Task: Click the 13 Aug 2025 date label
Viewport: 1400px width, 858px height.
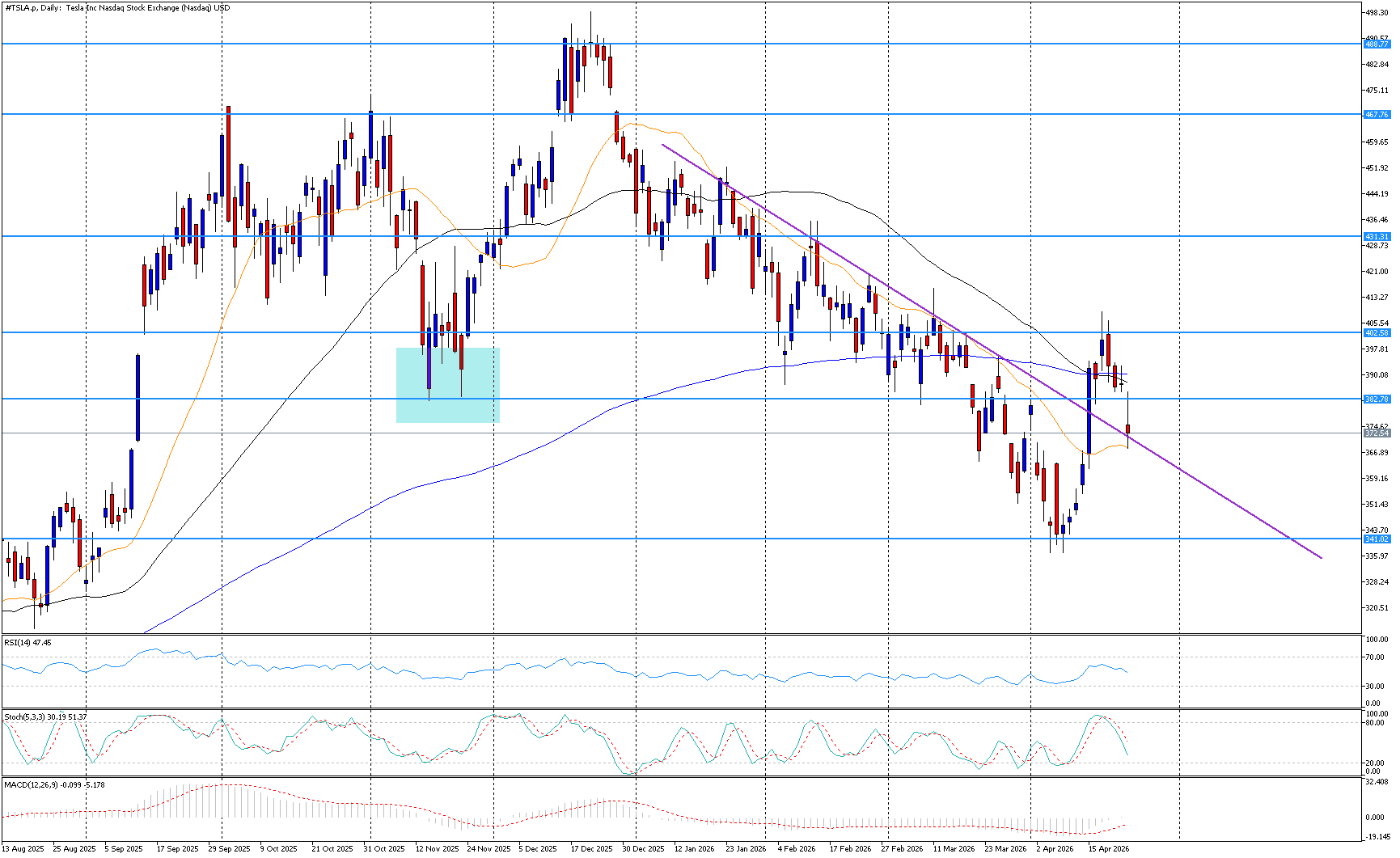Action: (x=23, y=849)
